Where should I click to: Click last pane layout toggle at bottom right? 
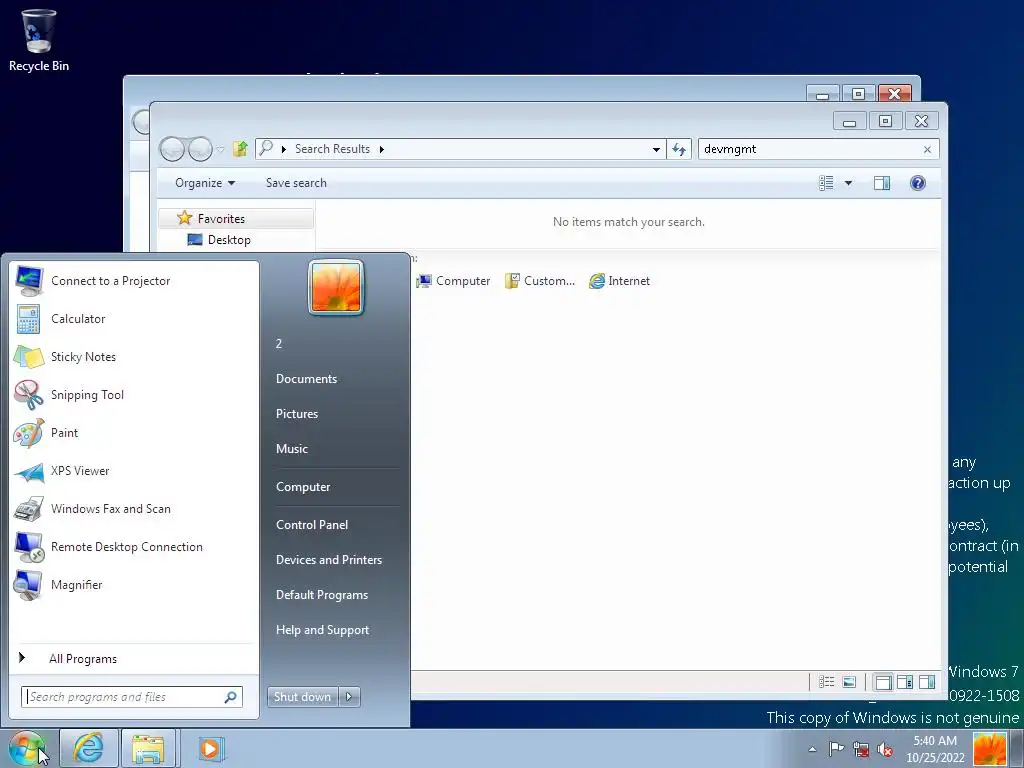point(927,682)
